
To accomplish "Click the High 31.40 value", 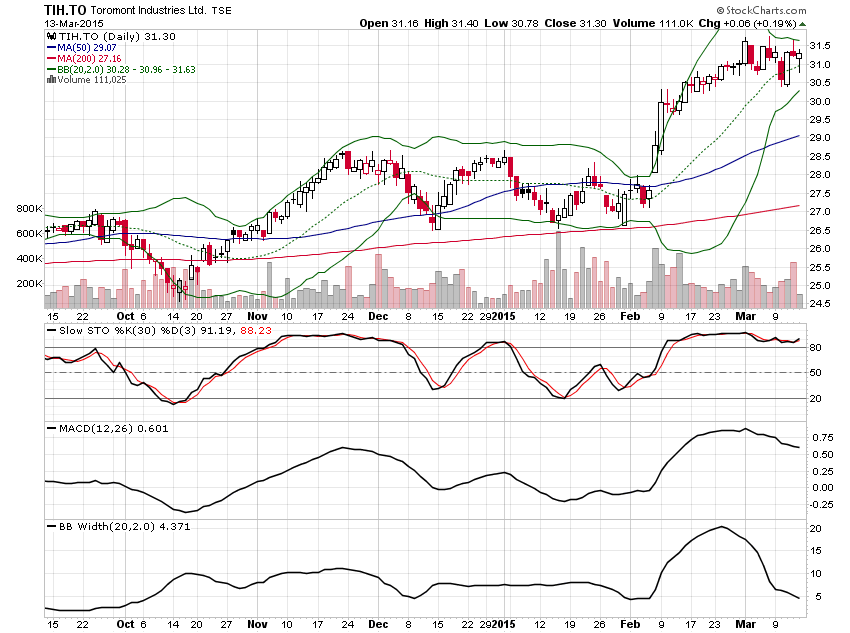I will coord(451,23).
